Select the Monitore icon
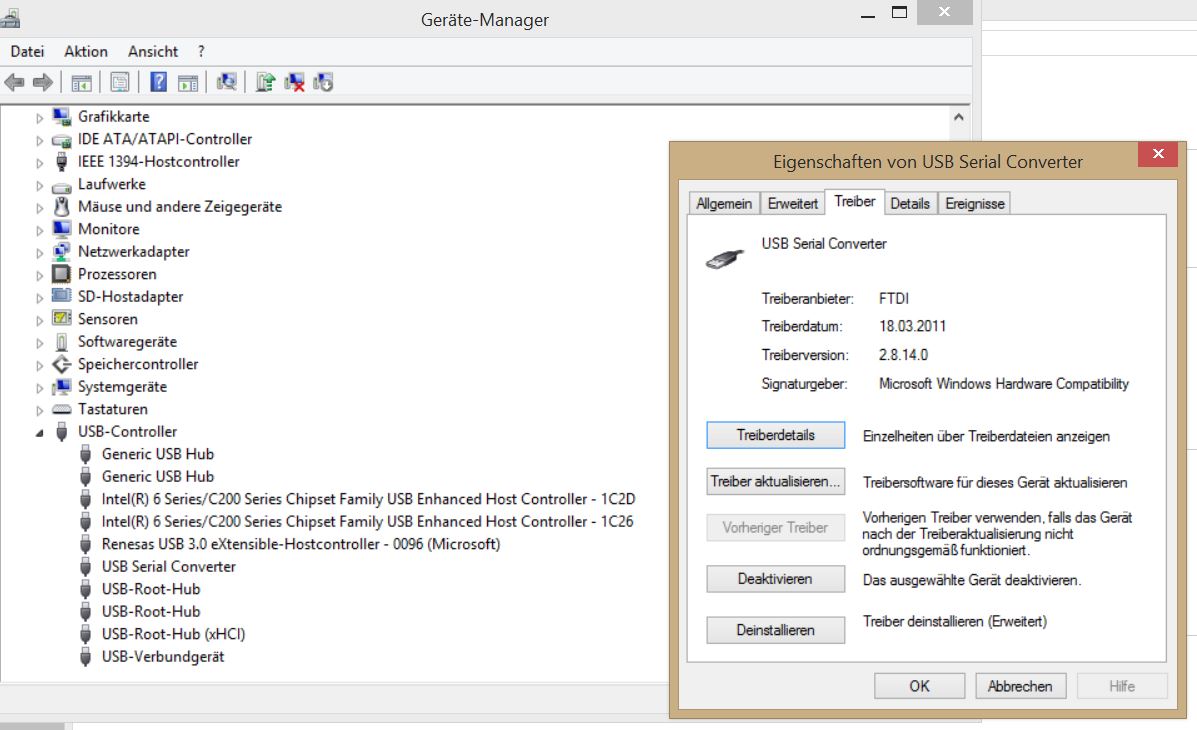Screen dimensions: 1197x730 point(62,228)
